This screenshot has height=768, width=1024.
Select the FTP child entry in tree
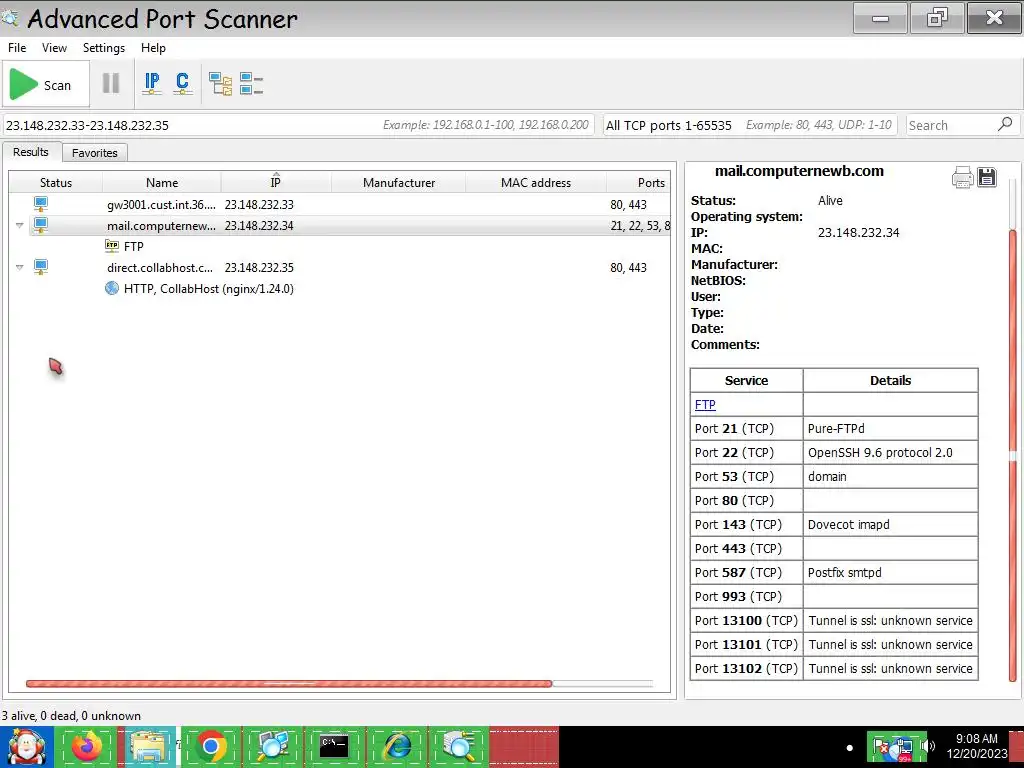(x=133, y=246)
